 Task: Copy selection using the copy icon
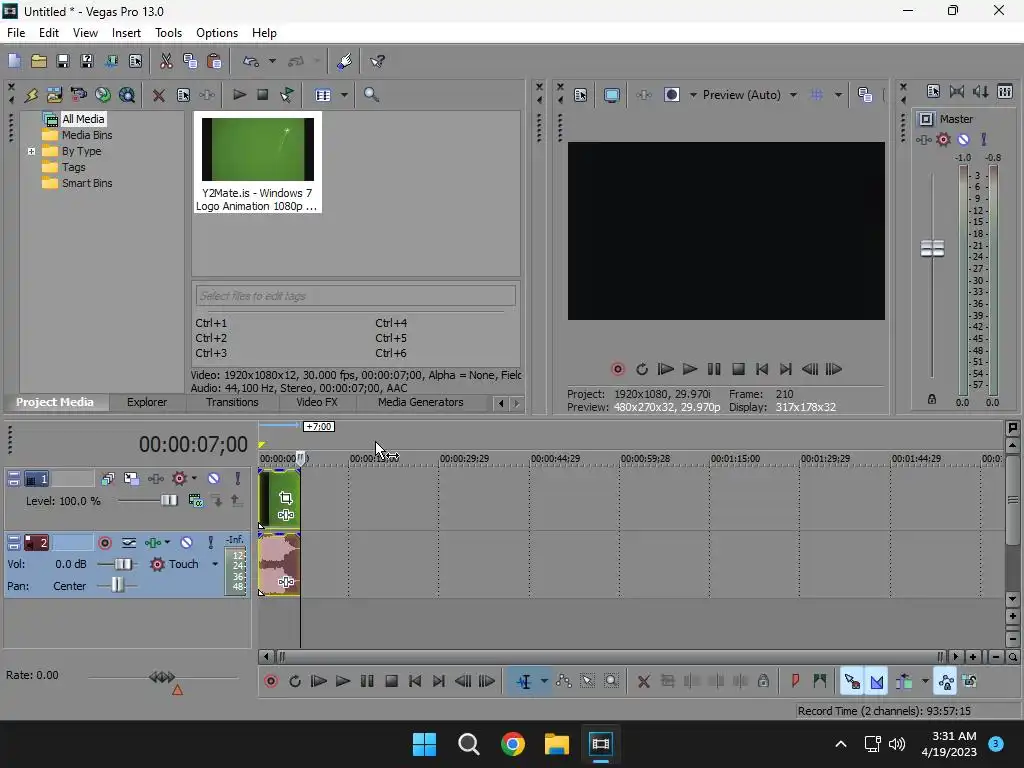[x=190, y=61]
